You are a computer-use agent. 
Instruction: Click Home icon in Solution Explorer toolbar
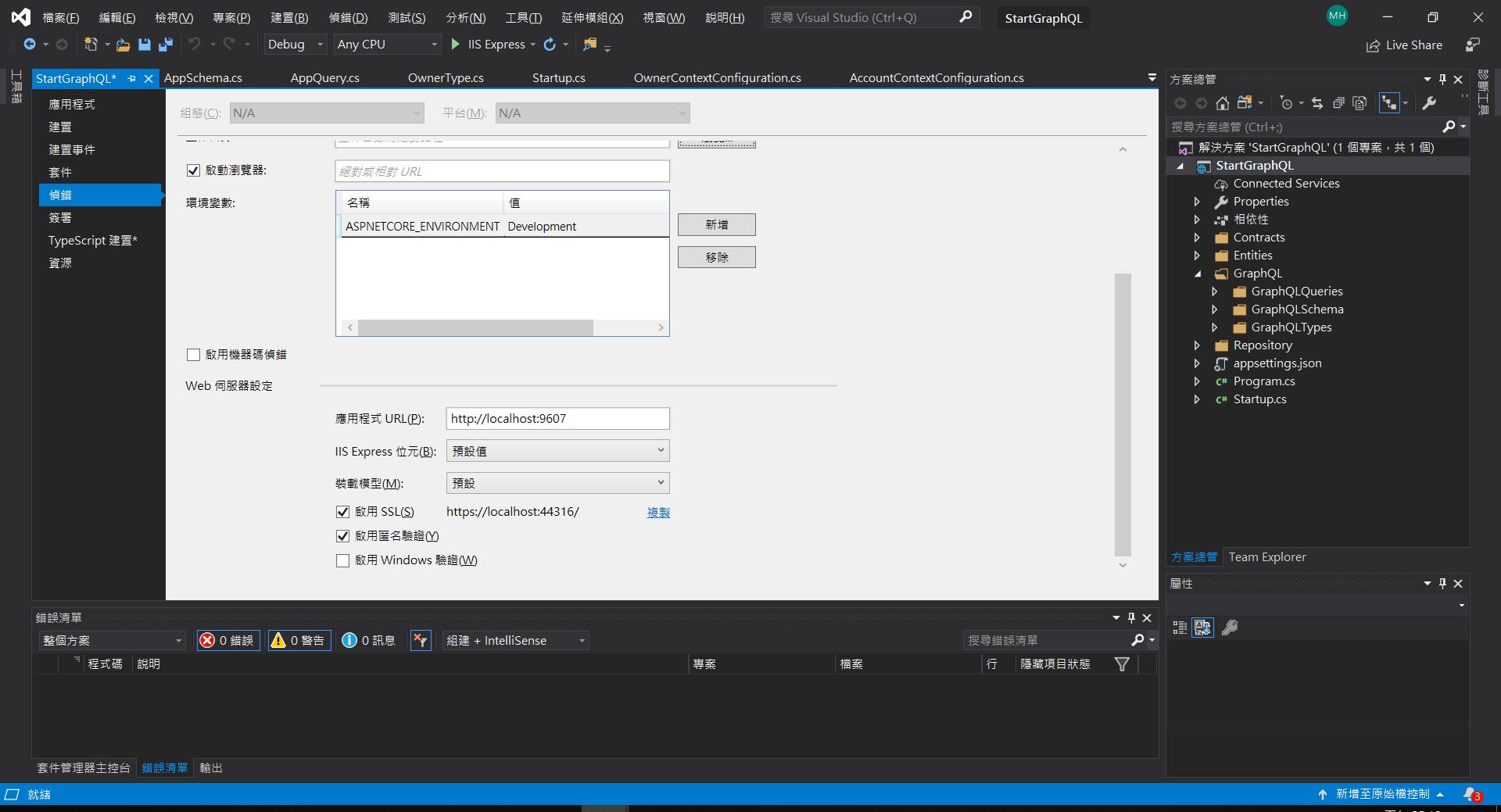coord(1223,103)
